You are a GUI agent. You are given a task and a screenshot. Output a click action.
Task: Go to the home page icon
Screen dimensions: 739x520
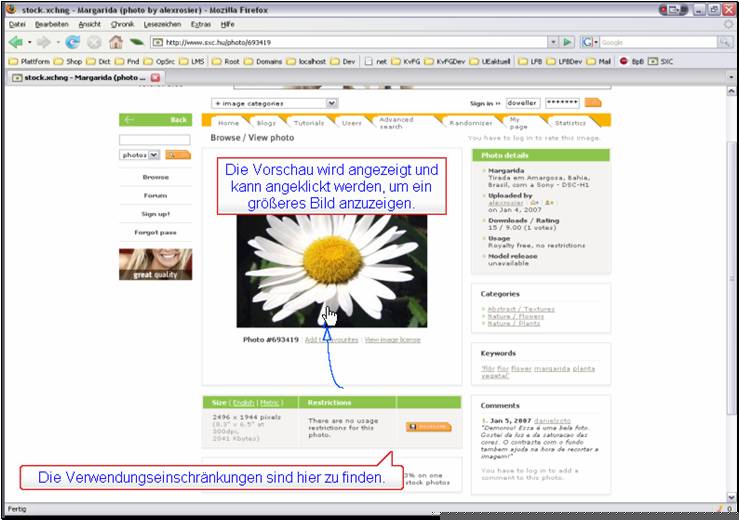pyautogui.click(x=115, y=42)
